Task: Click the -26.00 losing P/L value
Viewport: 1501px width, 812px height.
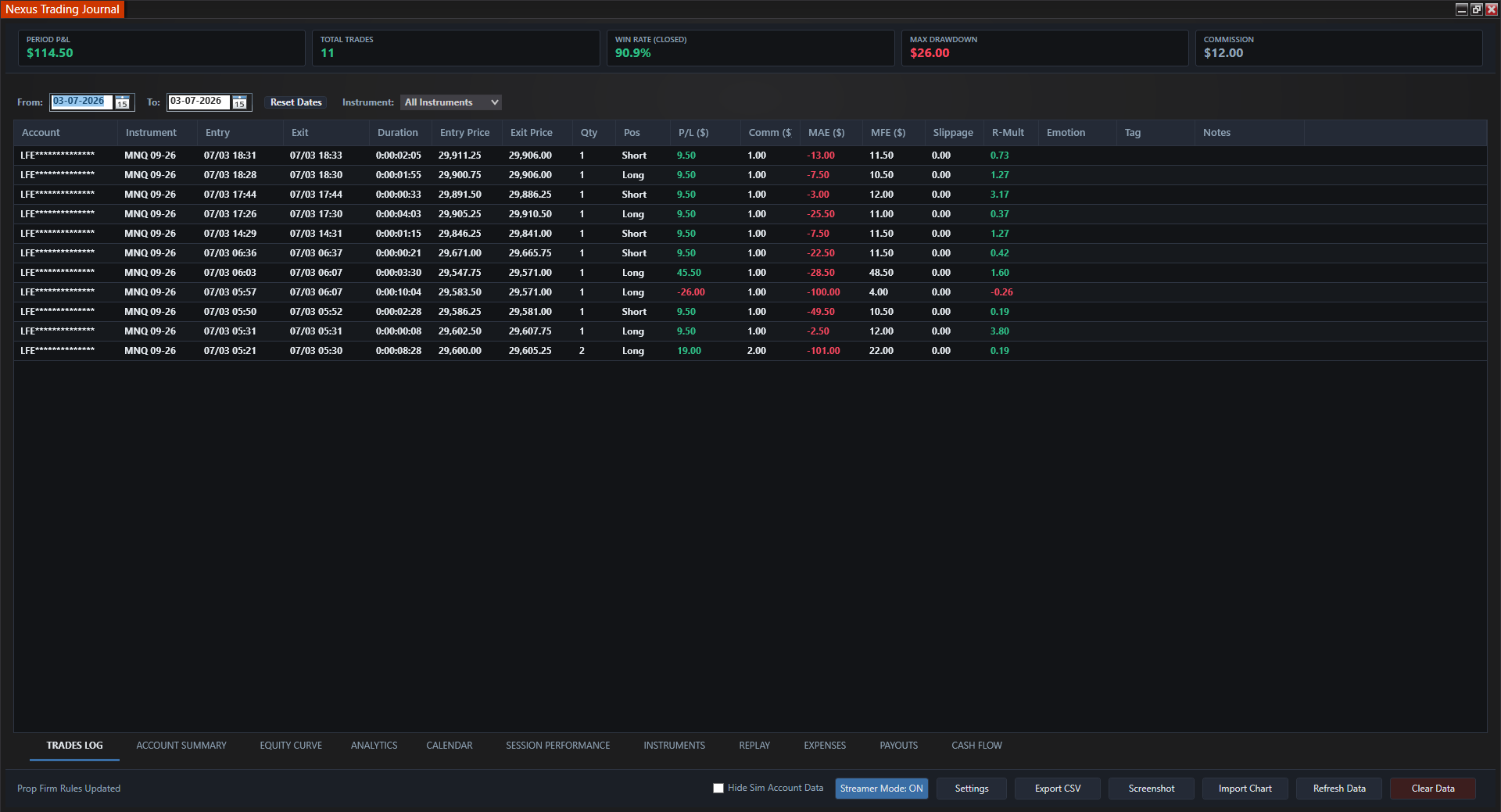Action: click(x=691, y=292)
